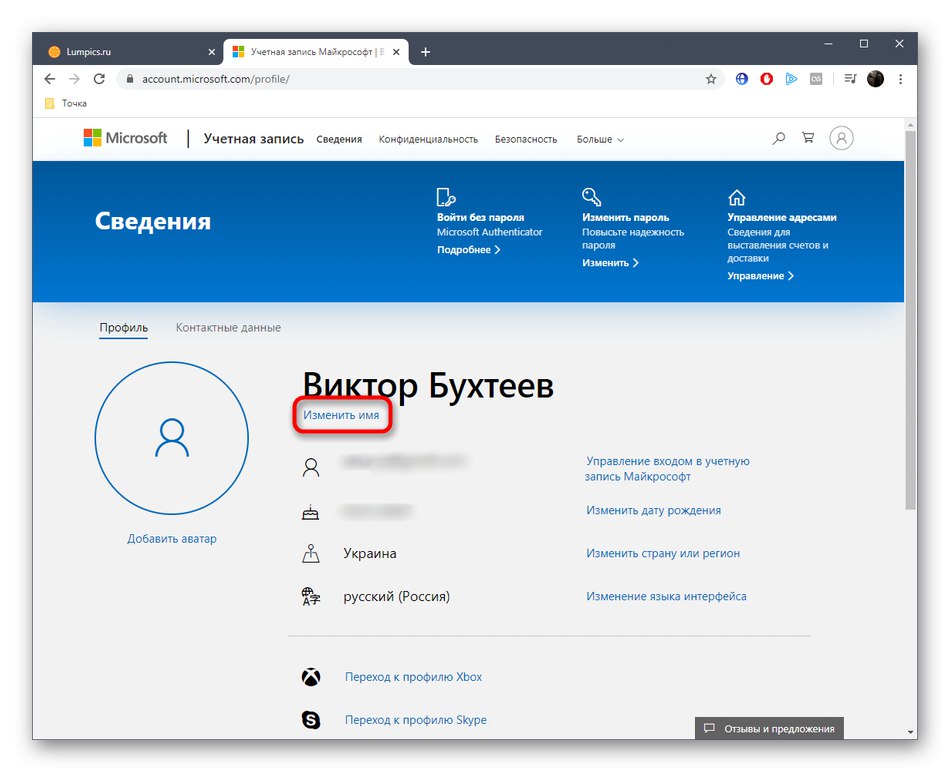Open the shopping cart icon

pos(808,138)
